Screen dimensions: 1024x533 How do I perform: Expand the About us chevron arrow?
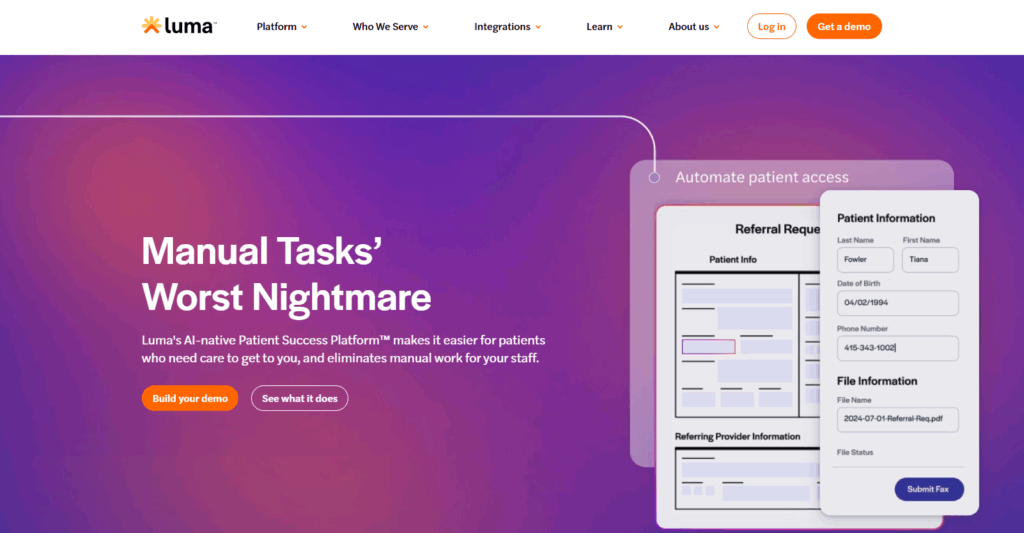pos(716,27)
